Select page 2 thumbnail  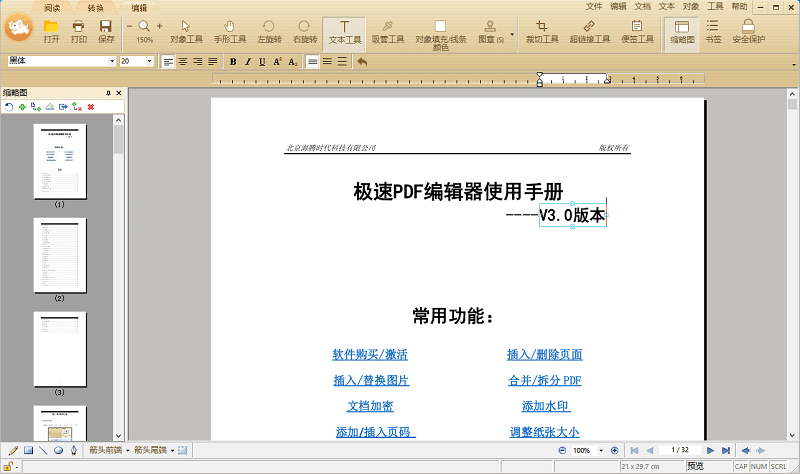pos(59,254)
